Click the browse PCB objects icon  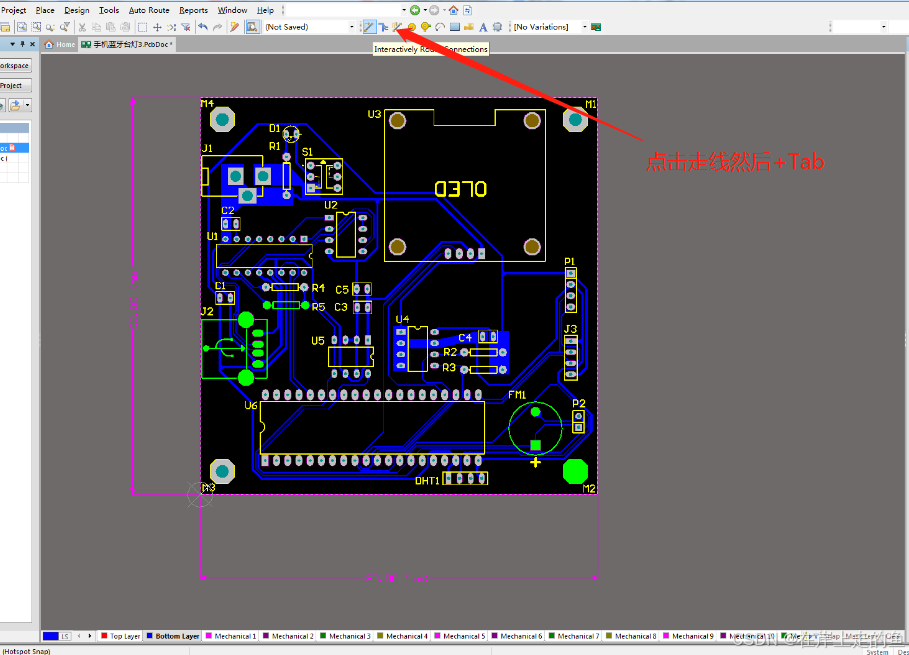click(252, 27)
